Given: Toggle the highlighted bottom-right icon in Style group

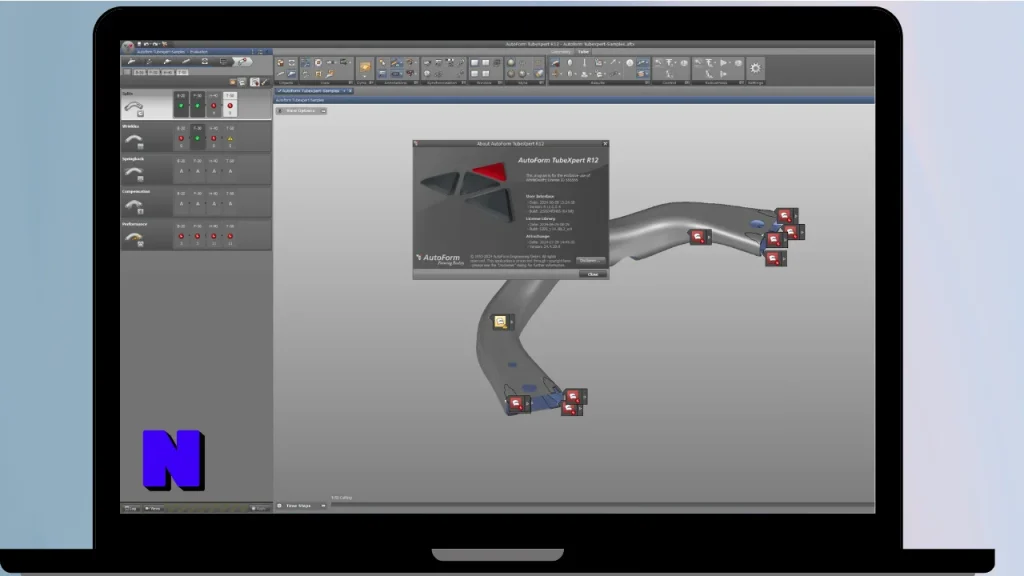Looking at the screenshot, I should pyautogui.click(x=539, y=74).
